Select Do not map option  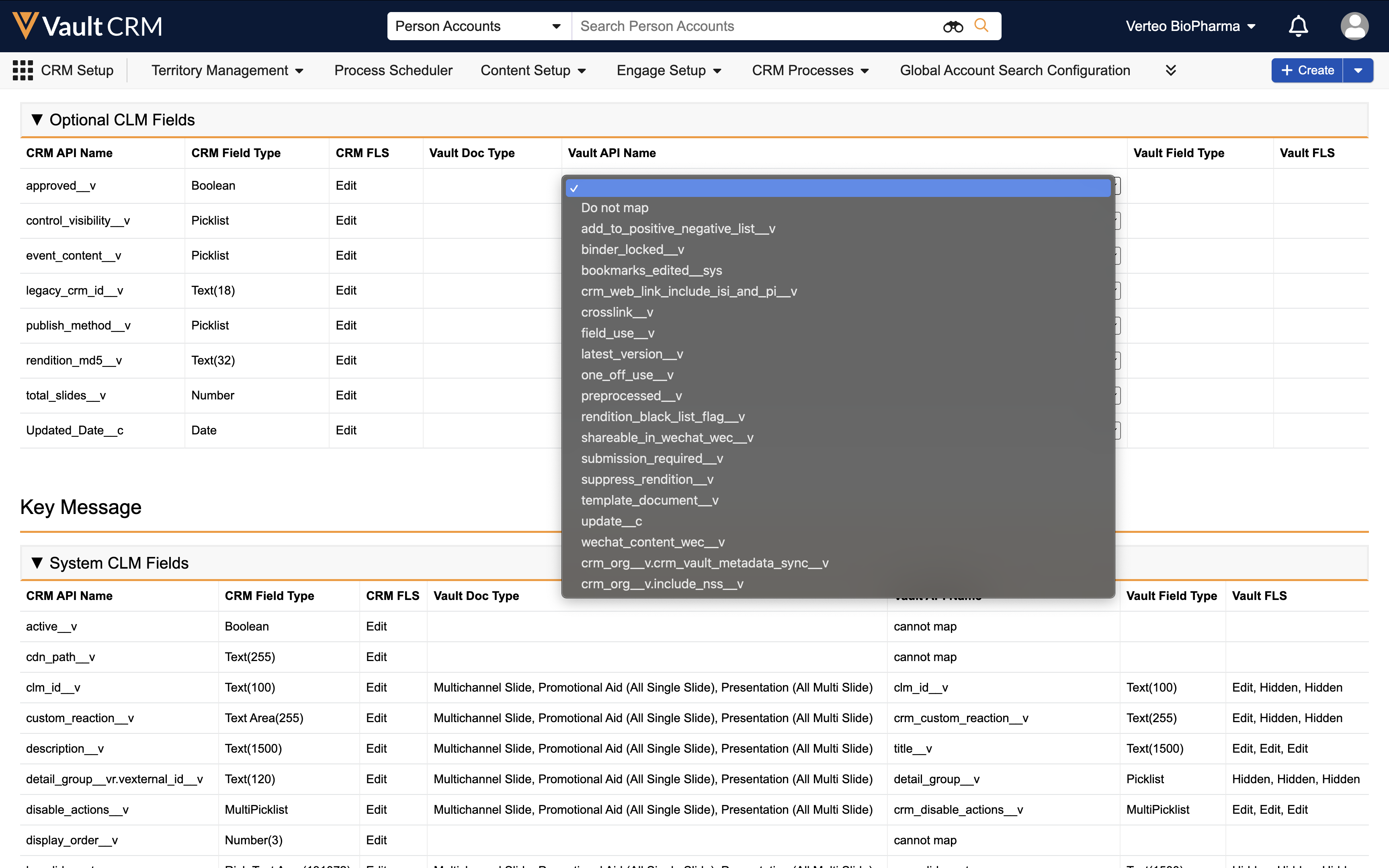pos(614,208)
